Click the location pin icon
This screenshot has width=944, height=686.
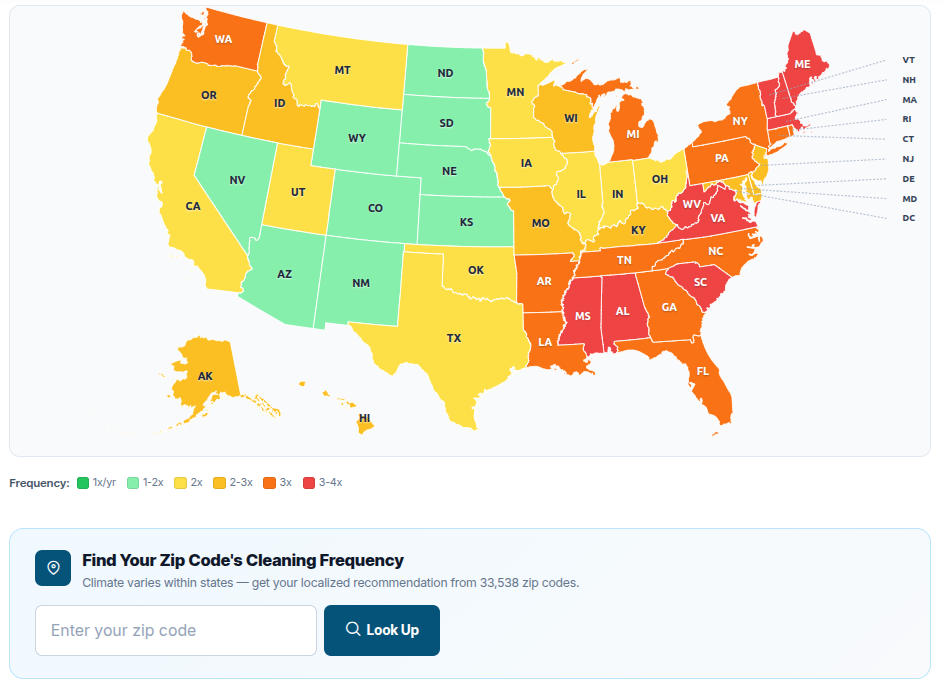[53, 568]
